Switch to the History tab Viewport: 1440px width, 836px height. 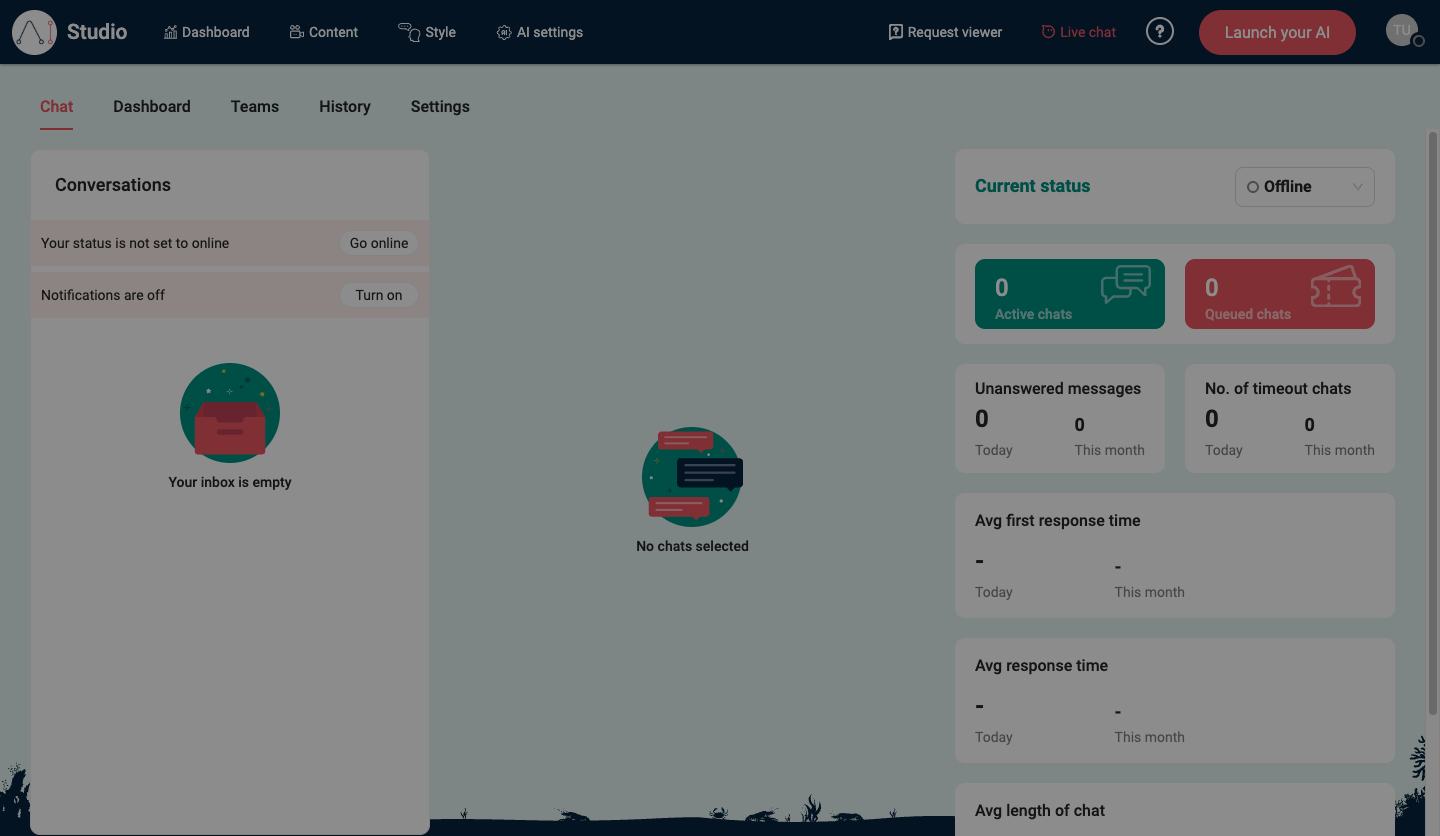point(344,106)
